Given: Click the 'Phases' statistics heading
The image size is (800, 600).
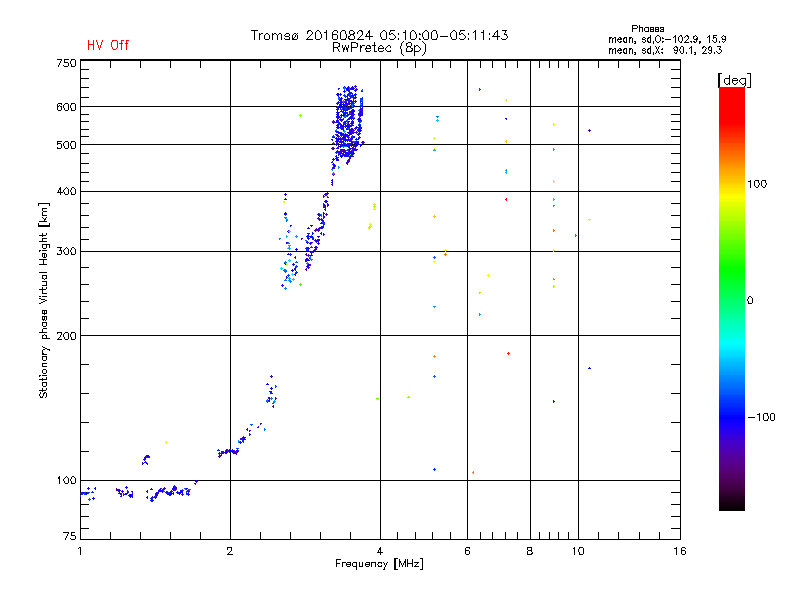Looking at the screenshot, I should 647,29.
